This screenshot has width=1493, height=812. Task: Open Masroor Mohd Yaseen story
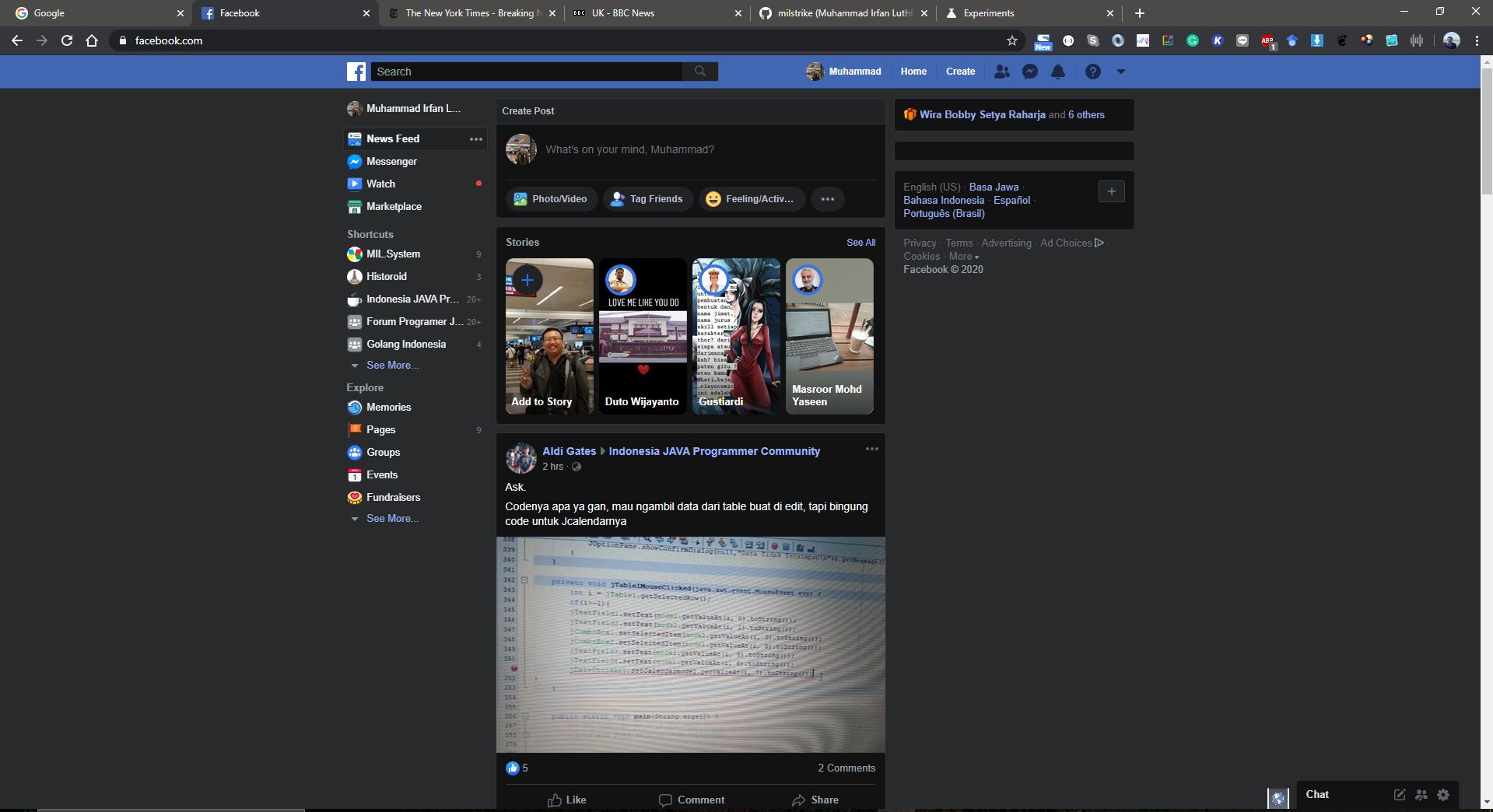[829, 336]
